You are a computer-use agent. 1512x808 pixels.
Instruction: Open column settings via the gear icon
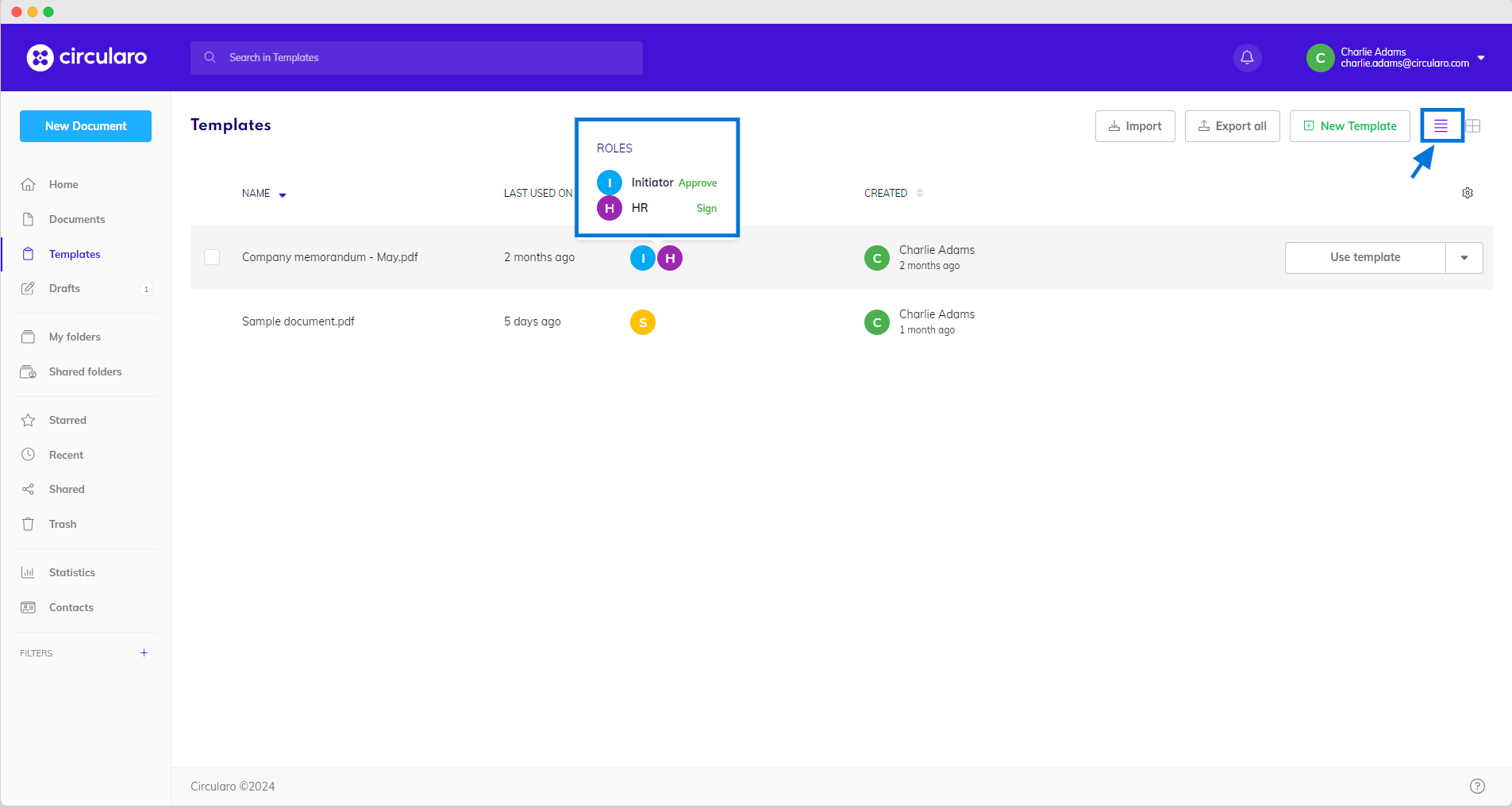coord(1467,192)
